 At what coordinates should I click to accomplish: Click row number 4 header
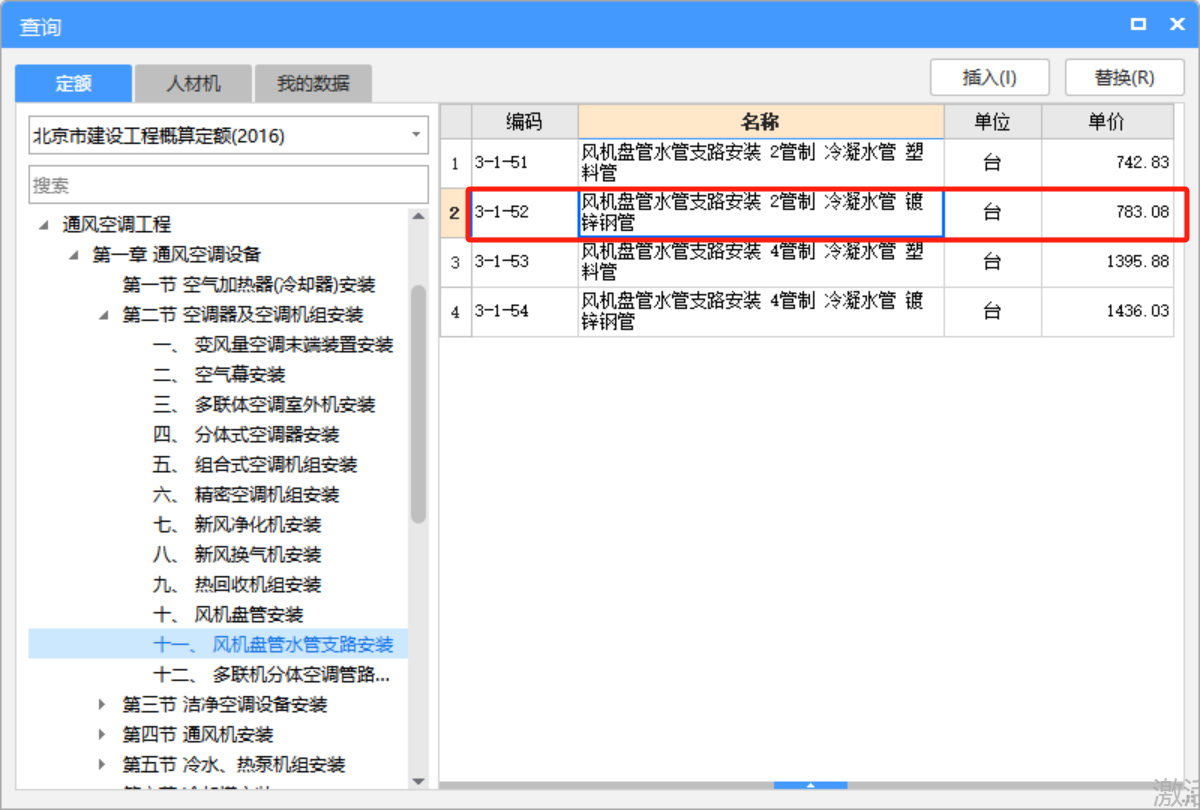click(456, 312)
